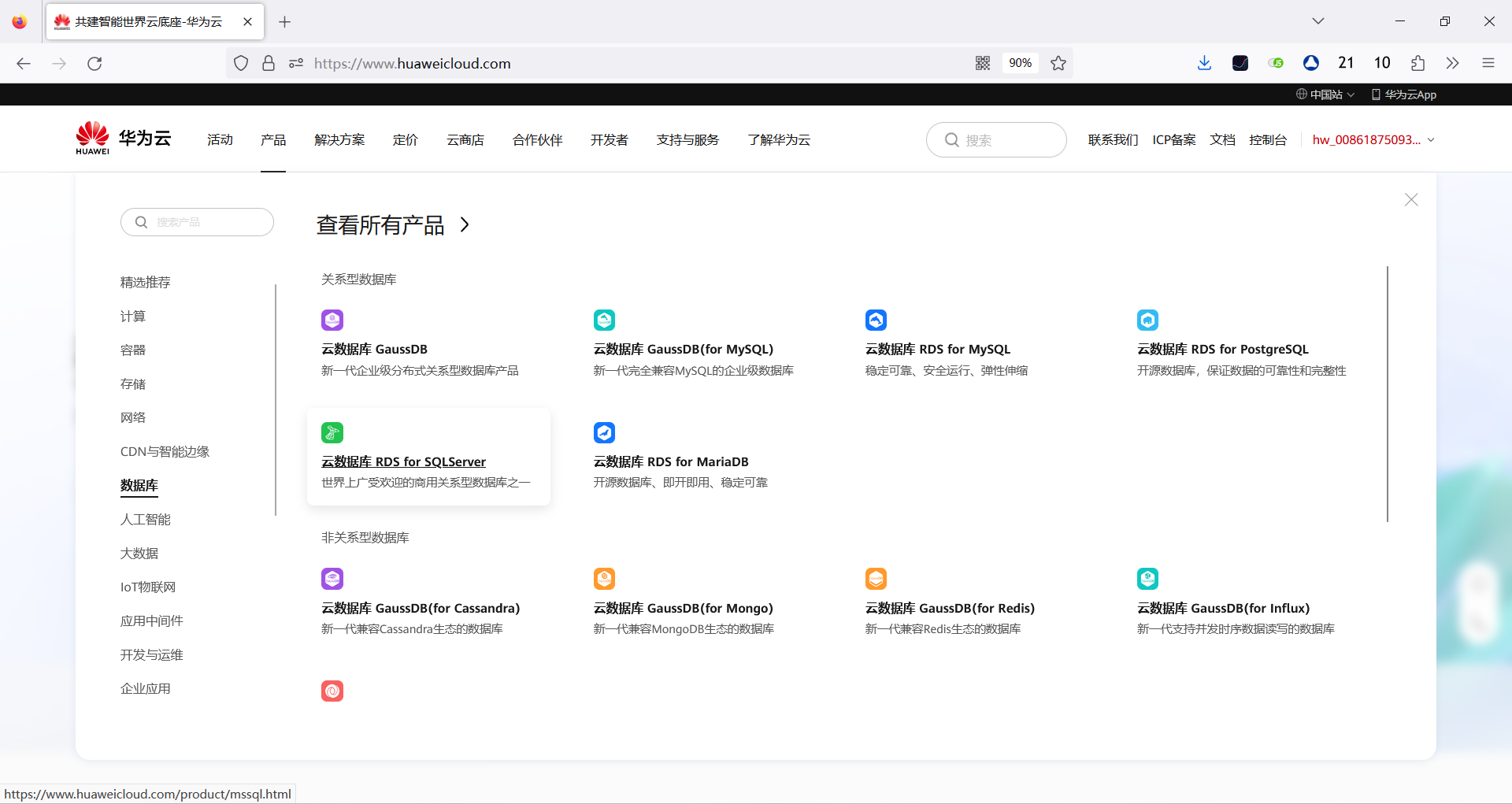The height and width of the screenshot is (804, 1512).
Task: Click the 云数据库 GaussDB purple product icon
Action: click(332, 320)
